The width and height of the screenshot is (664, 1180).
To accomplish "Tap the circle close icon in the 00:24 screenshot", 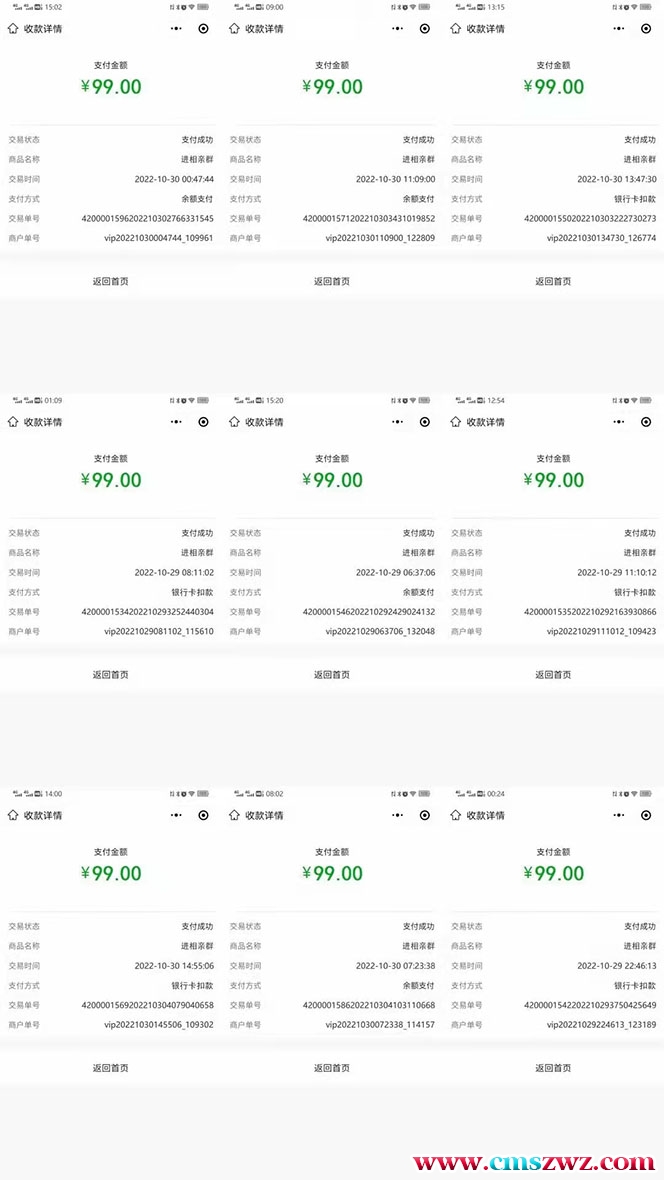I will 646,815.
